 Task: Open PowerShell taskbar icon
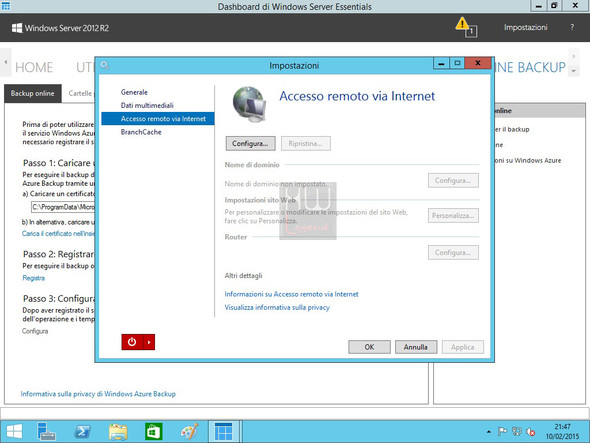coord(82,431)
